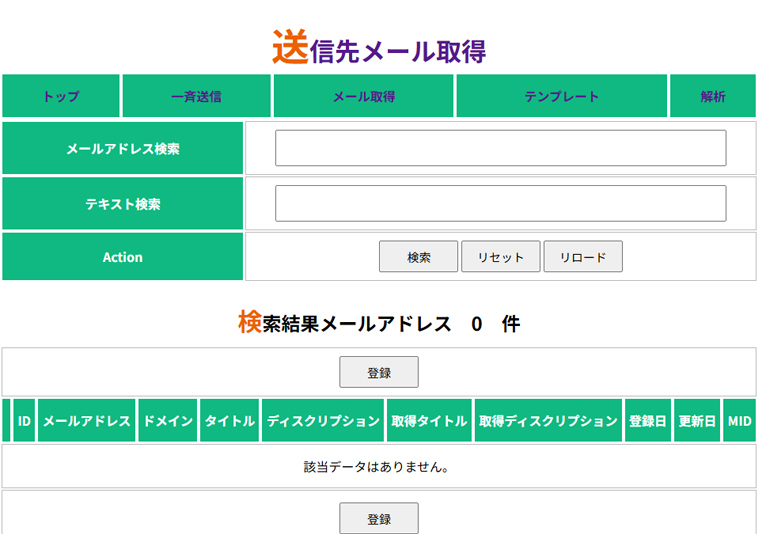Click the リセット button

pyautogui.click(x=500, y=257)
